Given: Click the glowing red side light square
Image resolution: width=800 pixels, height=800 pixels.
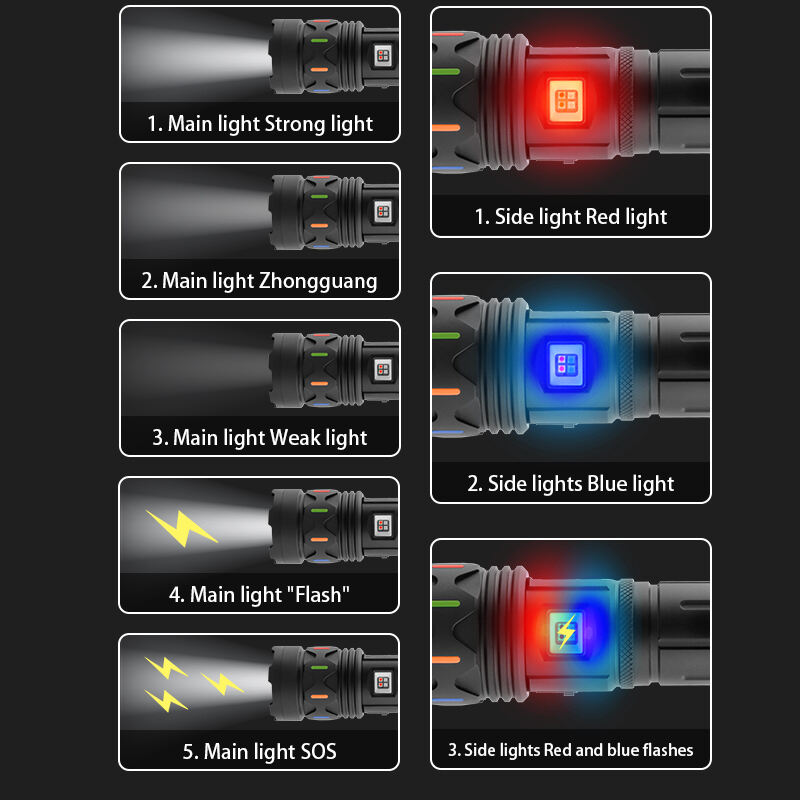Looking at the screenshot, I should pos(565,100).
